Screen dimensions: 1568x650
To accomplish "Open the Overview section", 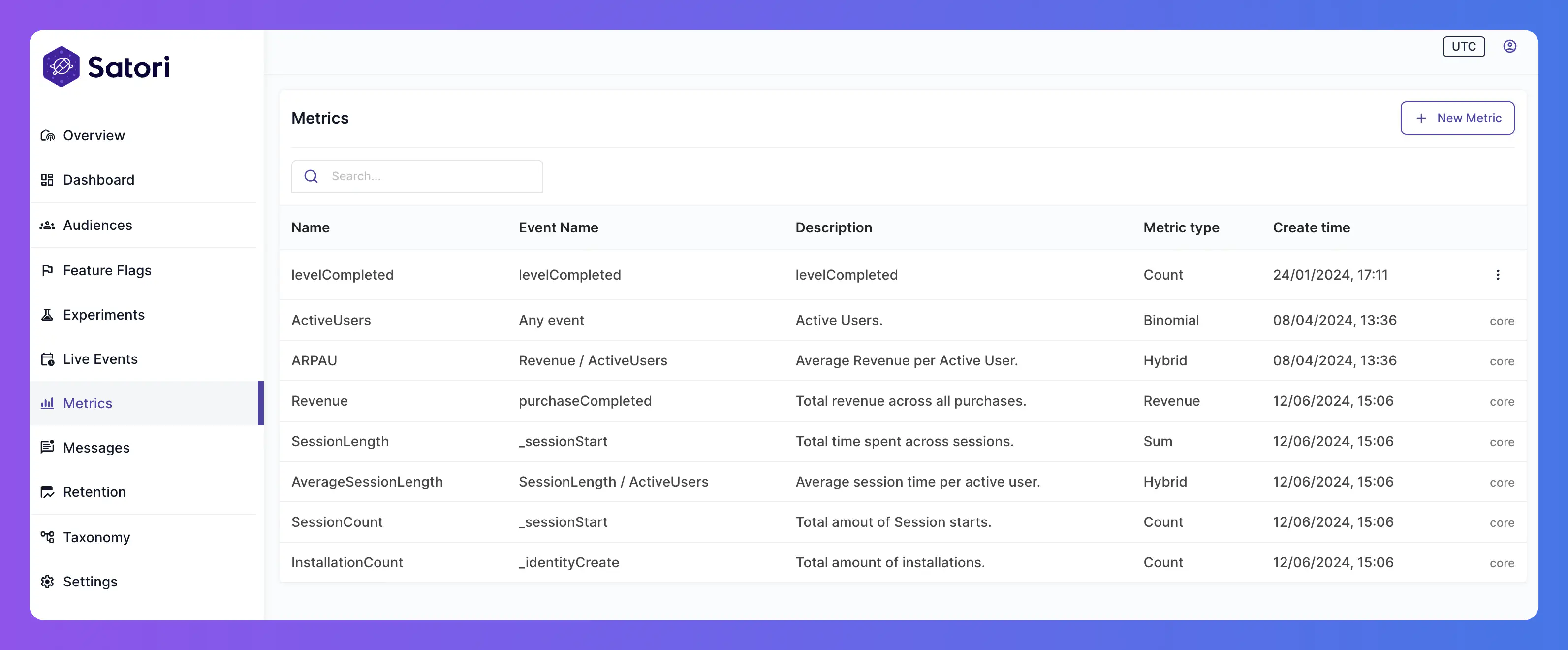I will (x=94, y=135).
